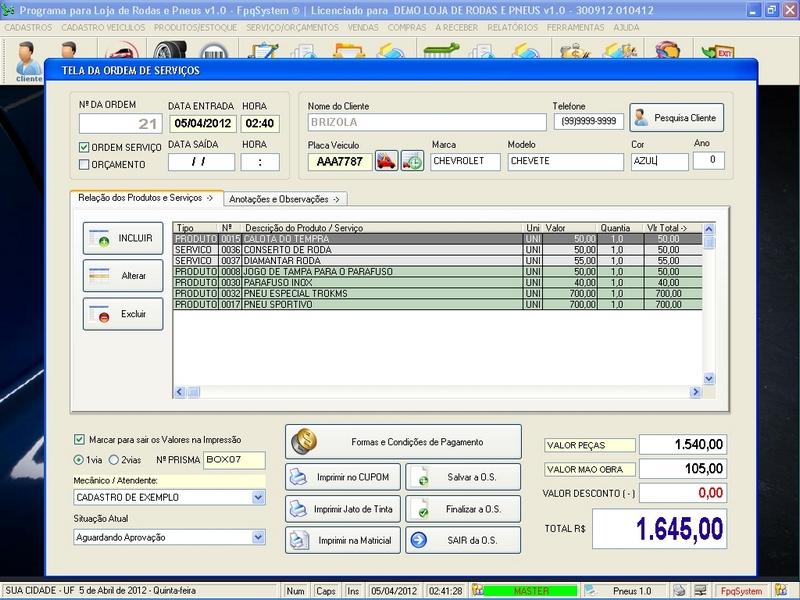Click the Pesquisa Cliente button
Image resolution: width=800 pixels, height=600 pixels.
[676, 118]
